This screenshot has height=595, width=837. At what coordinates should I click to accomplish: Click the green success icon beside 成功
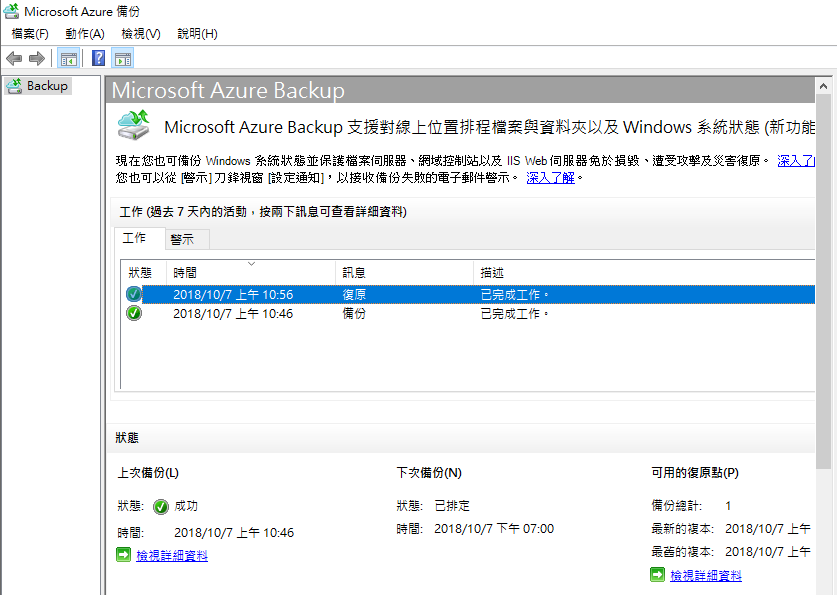coord(161,506)
